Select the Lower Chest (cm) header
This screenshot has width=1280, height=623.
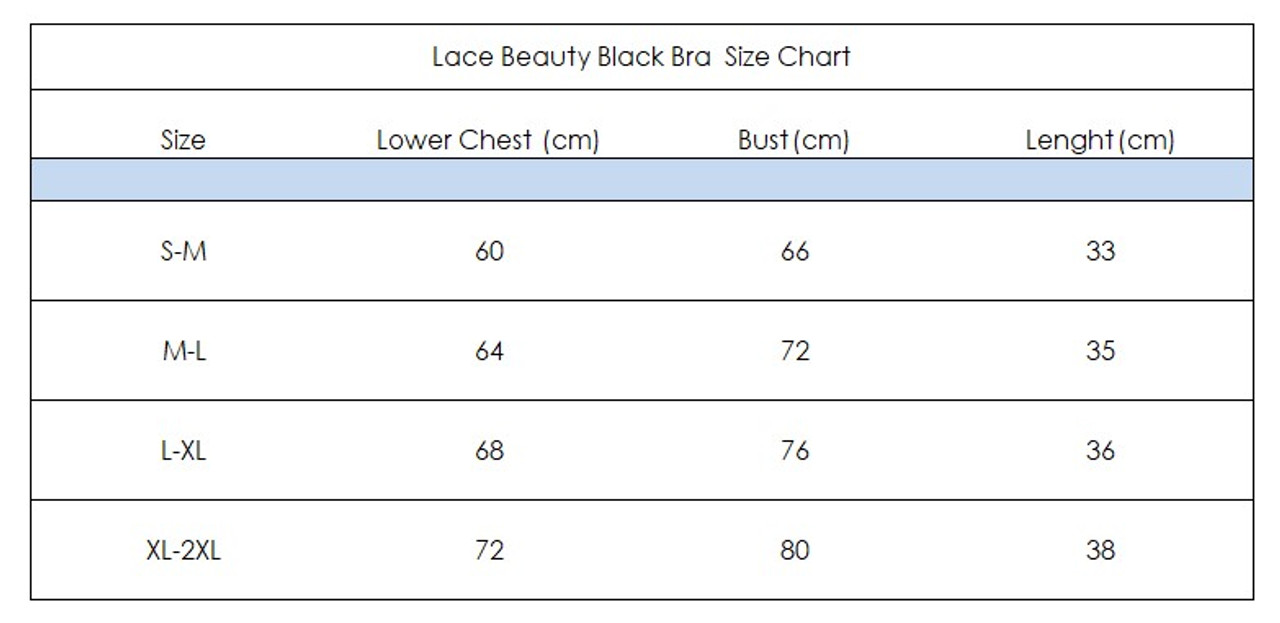tap(488, 140)
